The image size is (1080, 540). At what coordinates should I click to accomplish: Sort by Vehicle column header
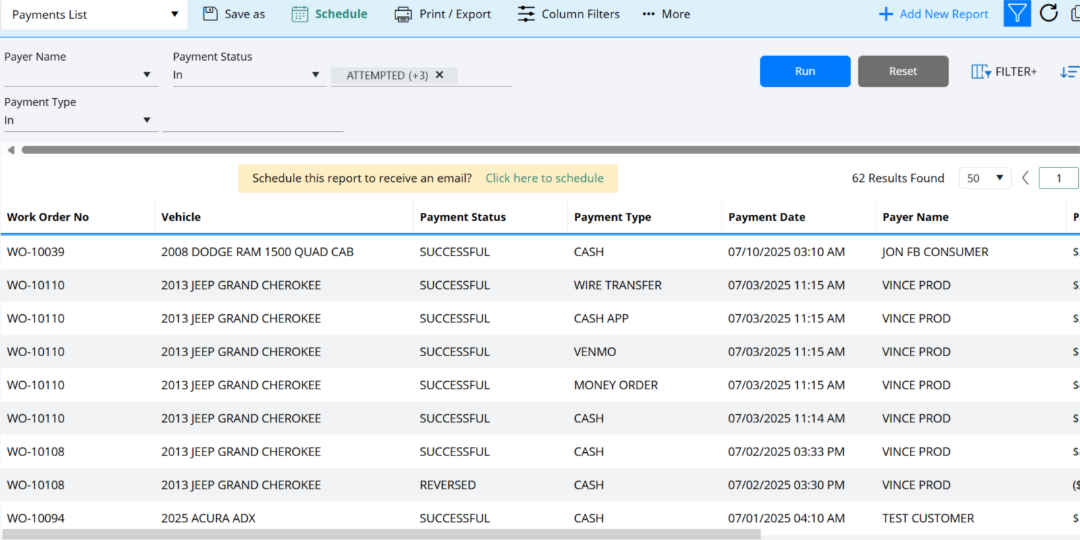[181, 217]
